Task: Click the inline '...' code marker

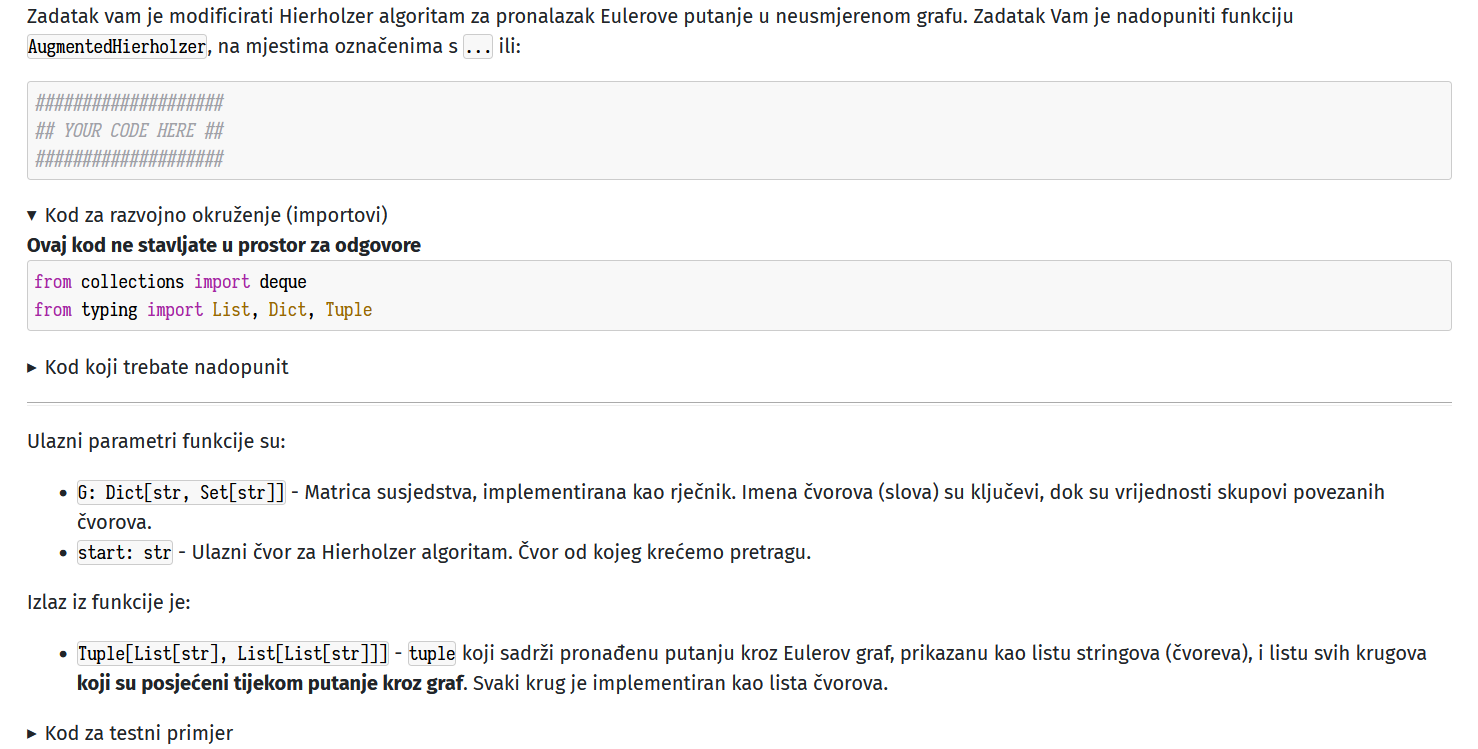Action: 478,47
